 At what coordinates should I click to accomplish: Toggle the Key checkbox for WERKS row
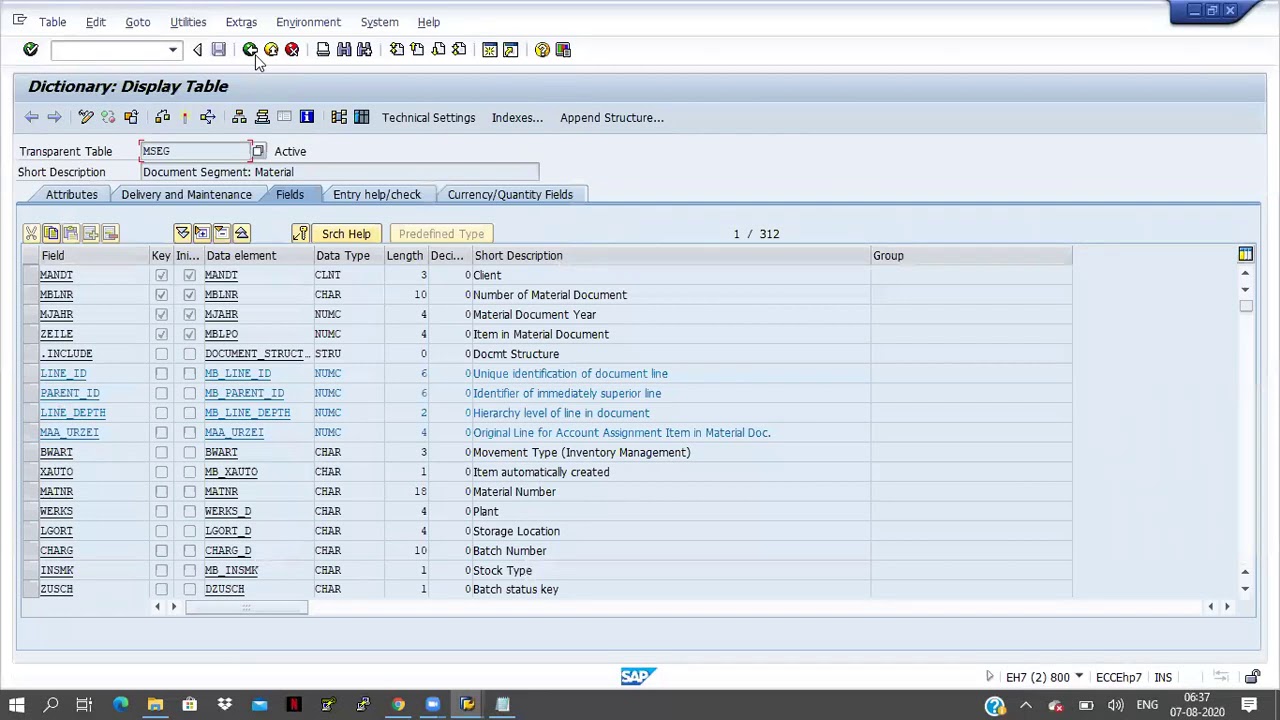(161, 511)
